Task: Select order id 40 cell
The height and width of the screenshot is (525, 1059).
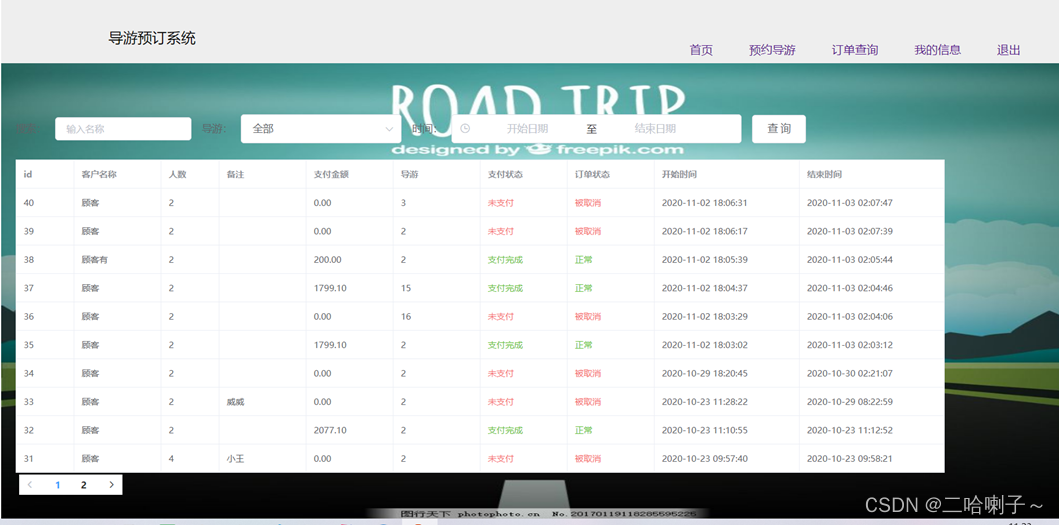Action: pyautogui.click(x=28, y=203)
